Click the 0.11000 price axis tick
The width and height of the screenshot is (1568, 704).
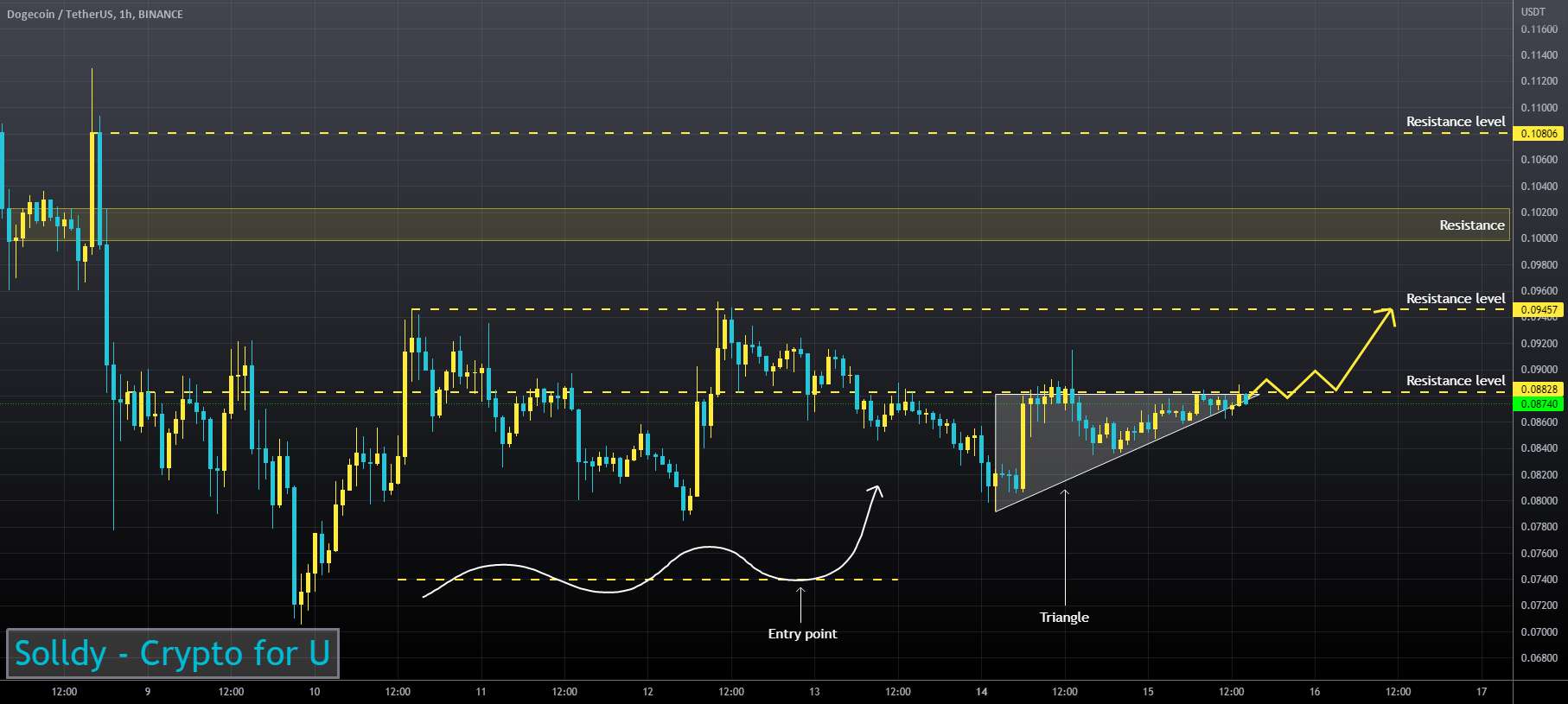1539,108
